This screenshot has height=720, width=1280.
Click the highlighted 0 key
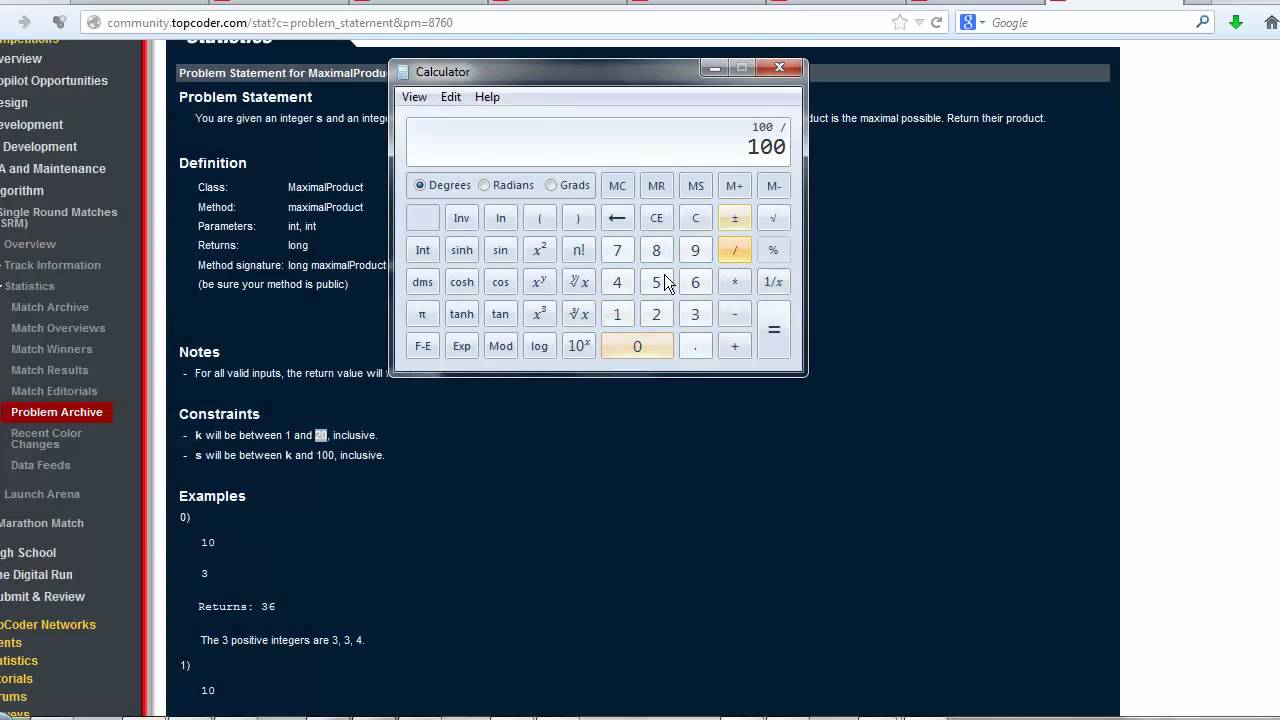coord(637,346)
